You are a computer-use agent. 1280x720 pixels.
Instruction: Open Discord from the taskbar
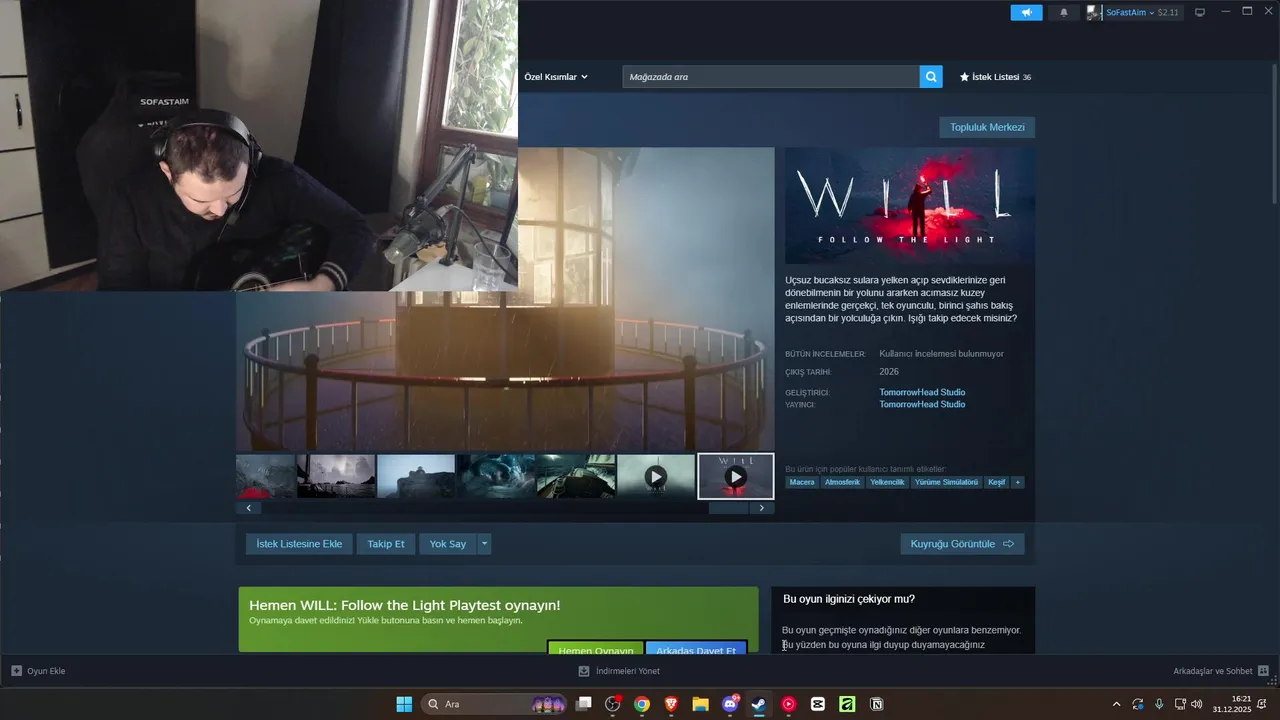pyautogui.click(x=730, y=704)
